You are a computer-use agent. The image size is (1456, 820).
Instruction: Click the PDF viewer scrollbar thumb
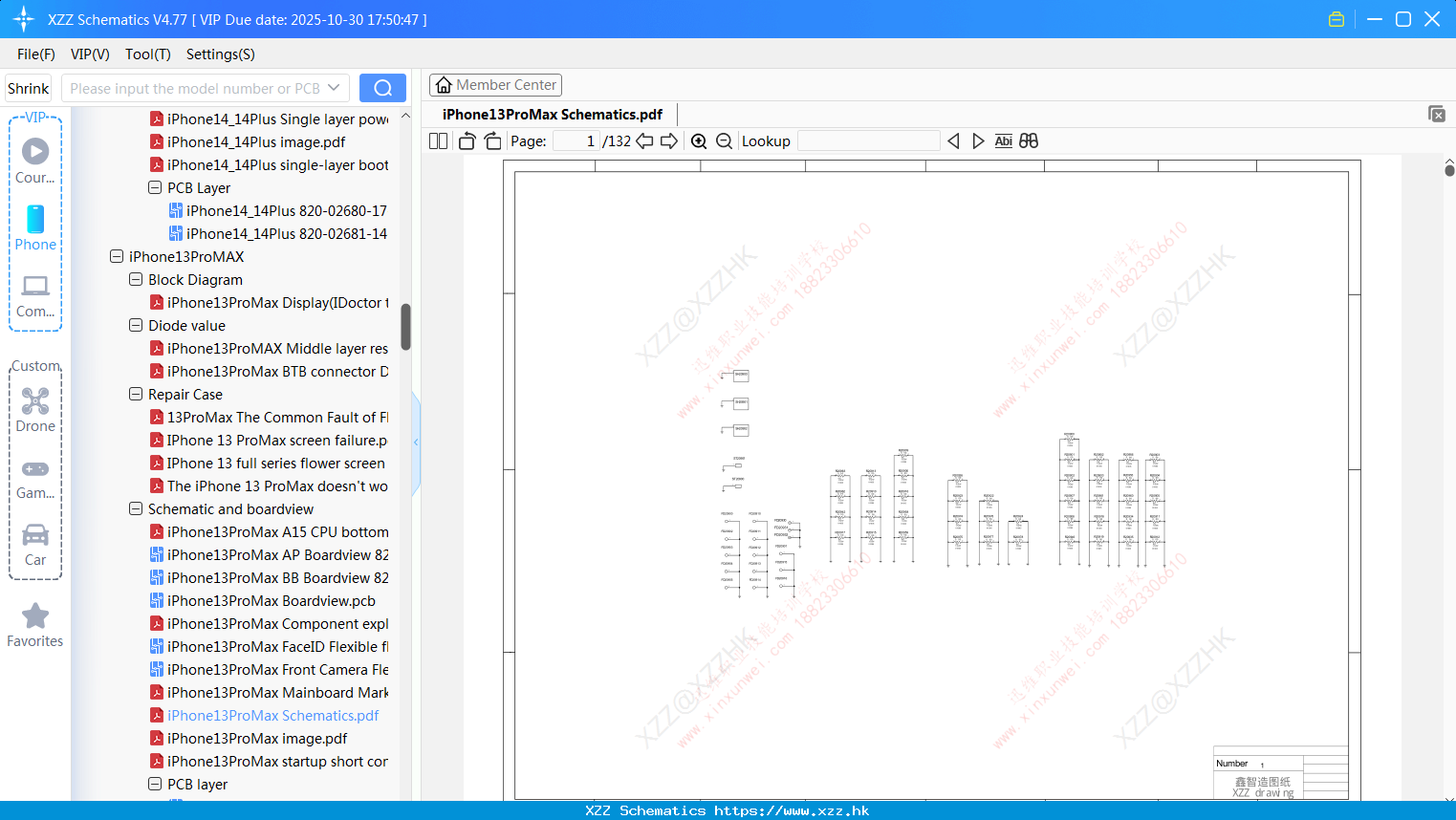1449,170
